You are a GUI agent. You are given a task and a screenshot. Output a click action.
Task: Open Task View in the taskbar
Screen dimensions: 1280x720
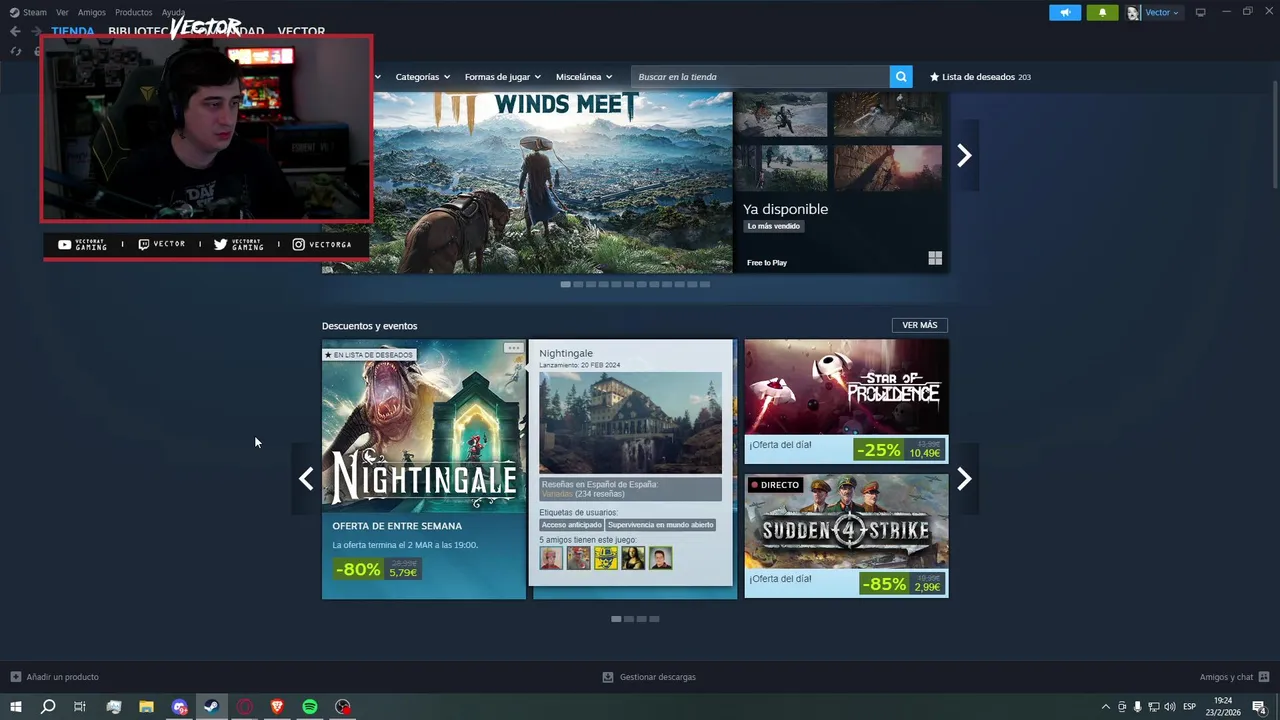tap(80, 707)
